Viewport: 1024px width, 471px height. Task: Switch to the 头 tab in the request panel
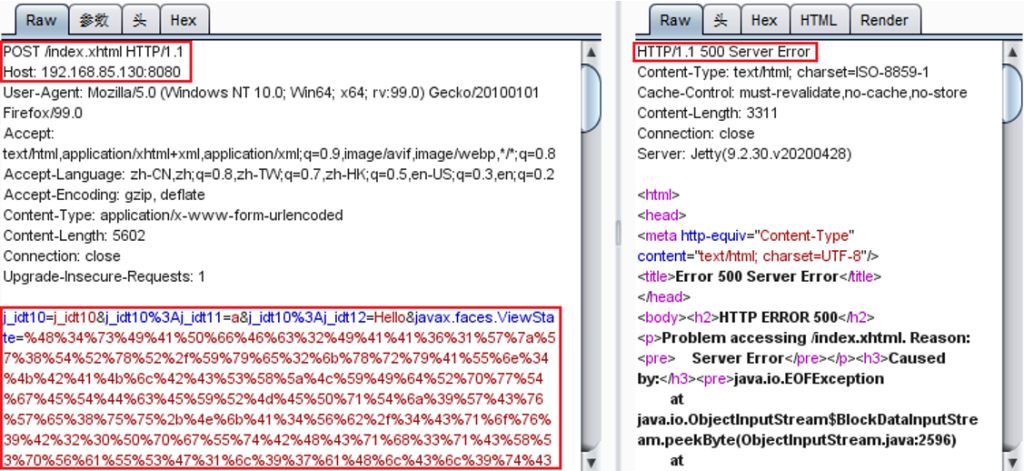click(139, 20)
